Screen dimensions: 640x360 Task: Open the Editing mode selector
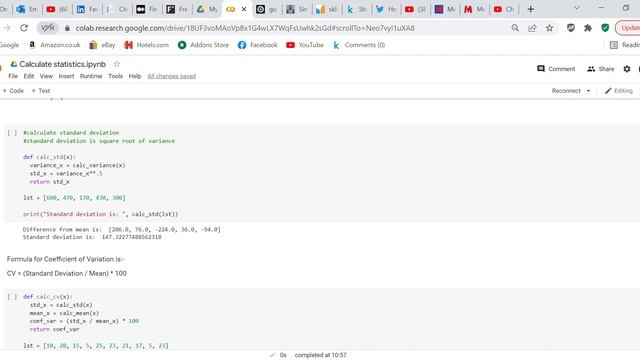(619, 91)
